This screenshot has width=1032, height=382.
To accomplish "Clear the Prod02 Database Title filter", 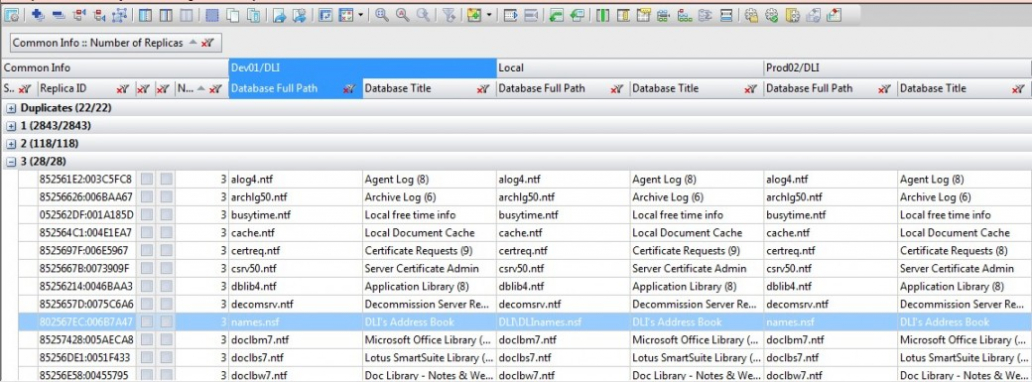I will coord(1019,89).
